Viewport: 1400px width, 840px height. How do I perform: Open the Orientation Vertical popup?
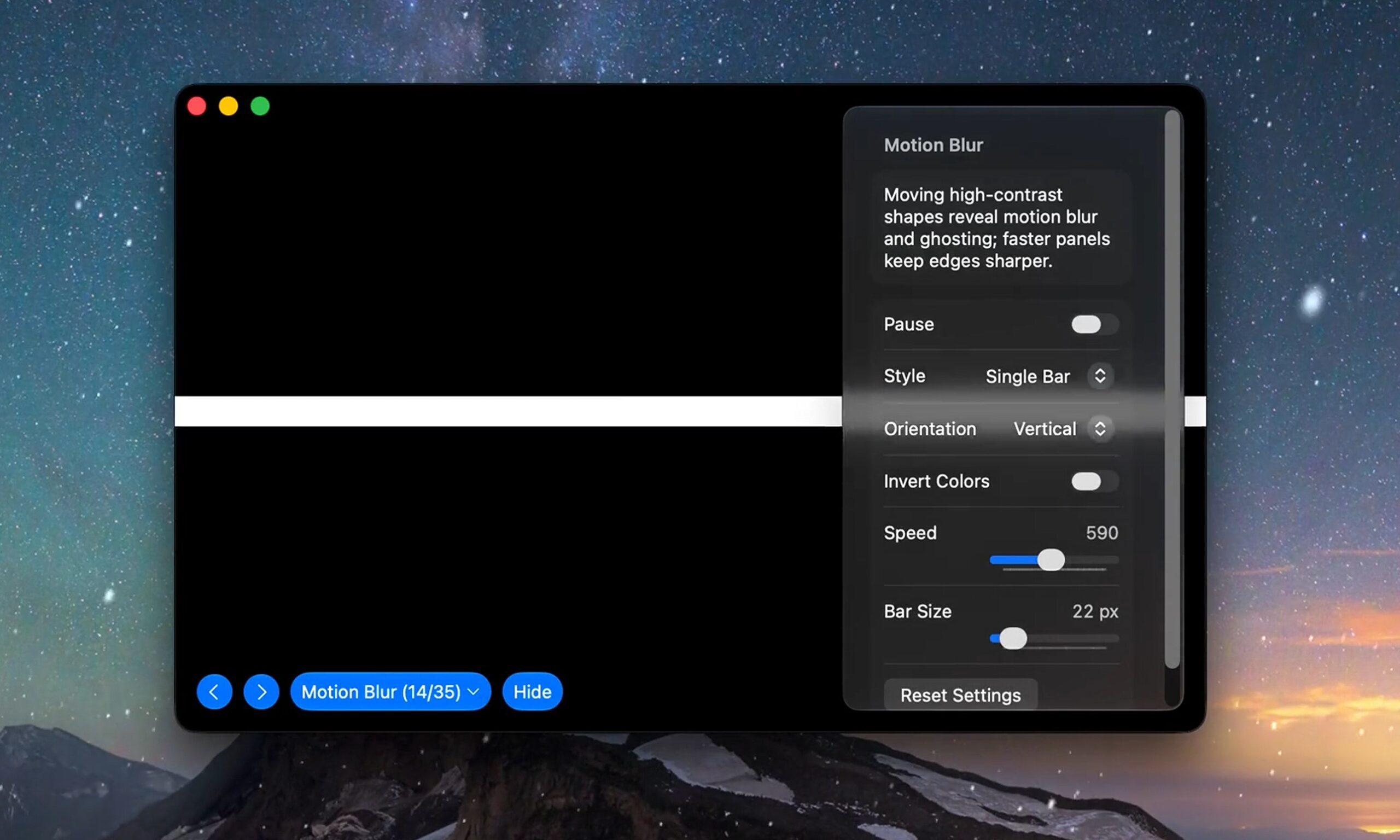(1063, 429)
